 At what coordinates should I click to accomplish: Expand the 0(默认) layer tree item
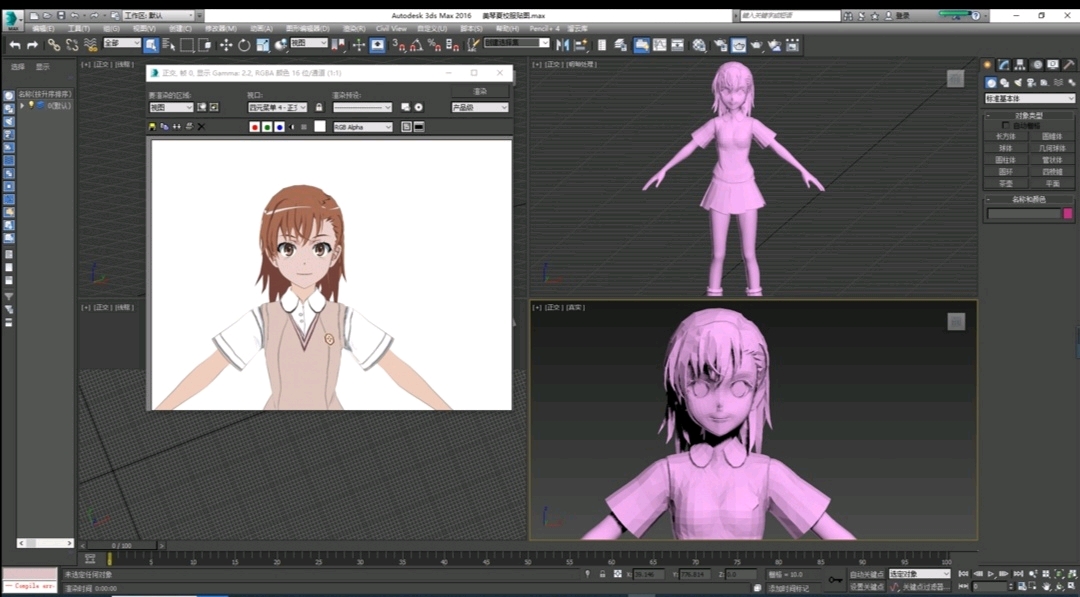point(22,105)
